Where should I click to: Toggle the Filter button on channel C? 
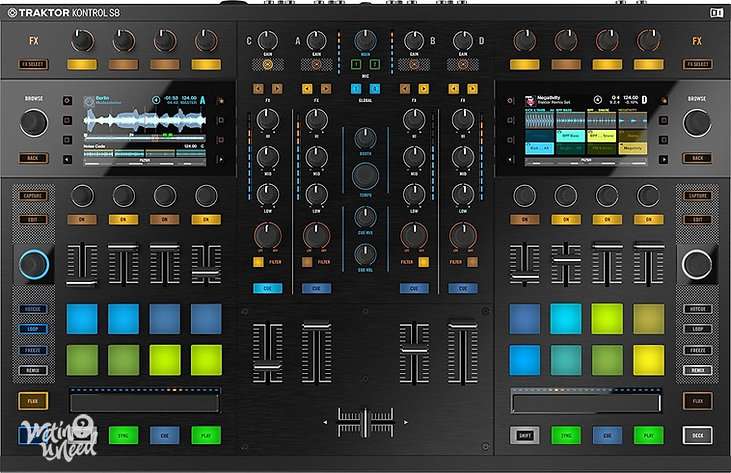pos(258,262)
